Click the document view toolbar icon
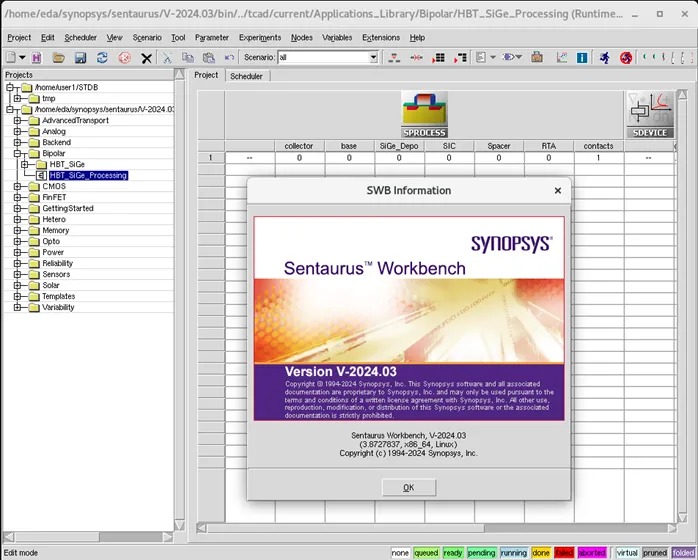 click(x=481, y=57)
